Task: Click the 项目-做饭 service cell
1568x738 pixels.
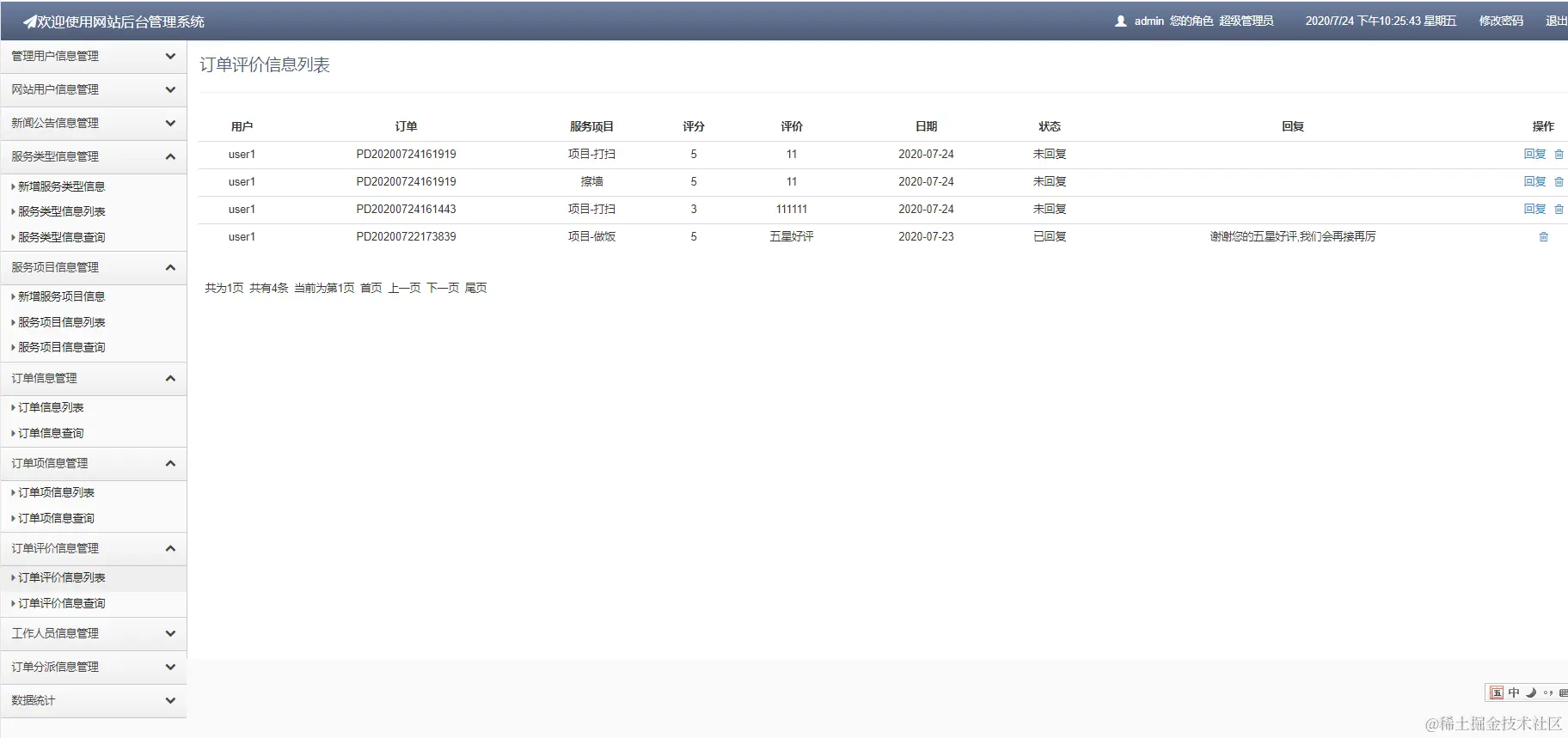Action: (x=591, y=237)
